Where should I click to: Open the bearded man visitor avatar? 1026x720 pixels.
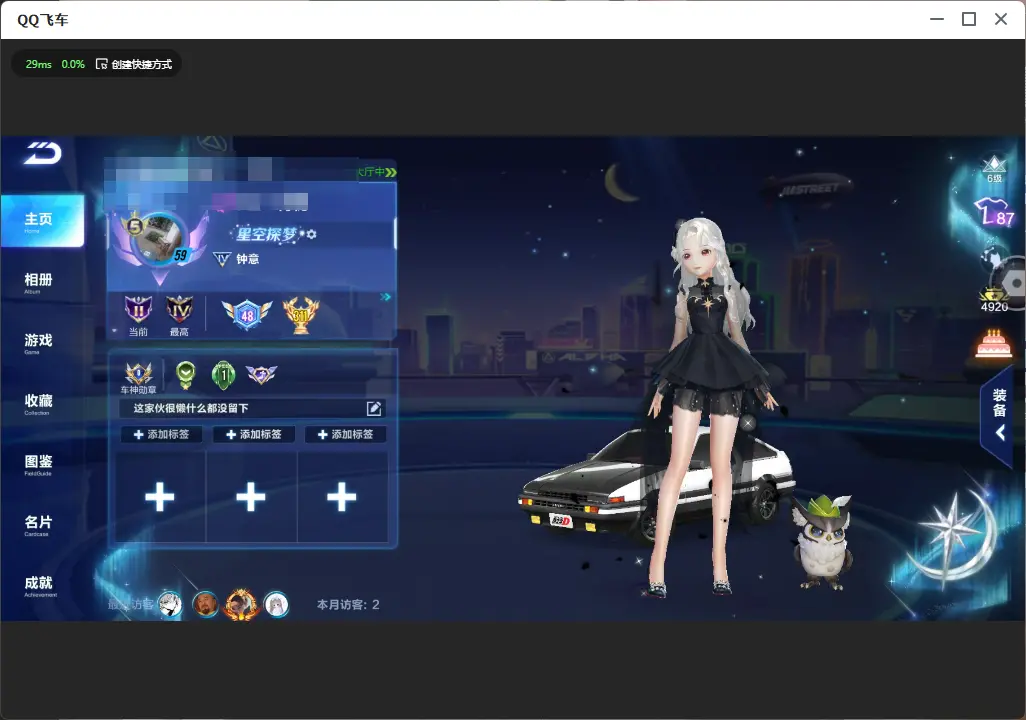tap(205, 604)
